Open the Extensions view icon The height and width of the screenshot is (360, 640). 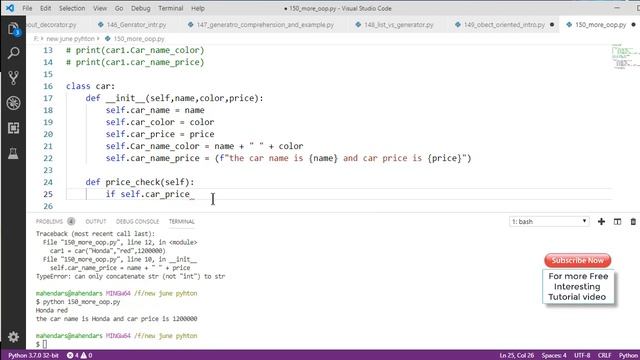point(13,128)
